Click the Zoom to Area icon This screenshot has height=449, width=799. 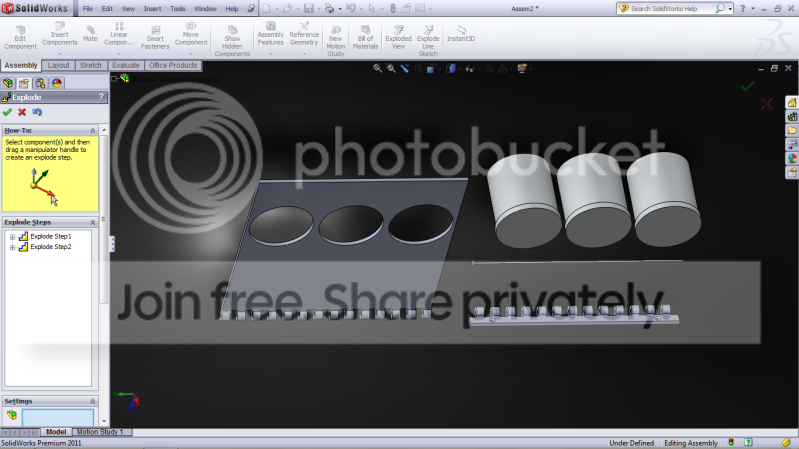pos(391,68)
